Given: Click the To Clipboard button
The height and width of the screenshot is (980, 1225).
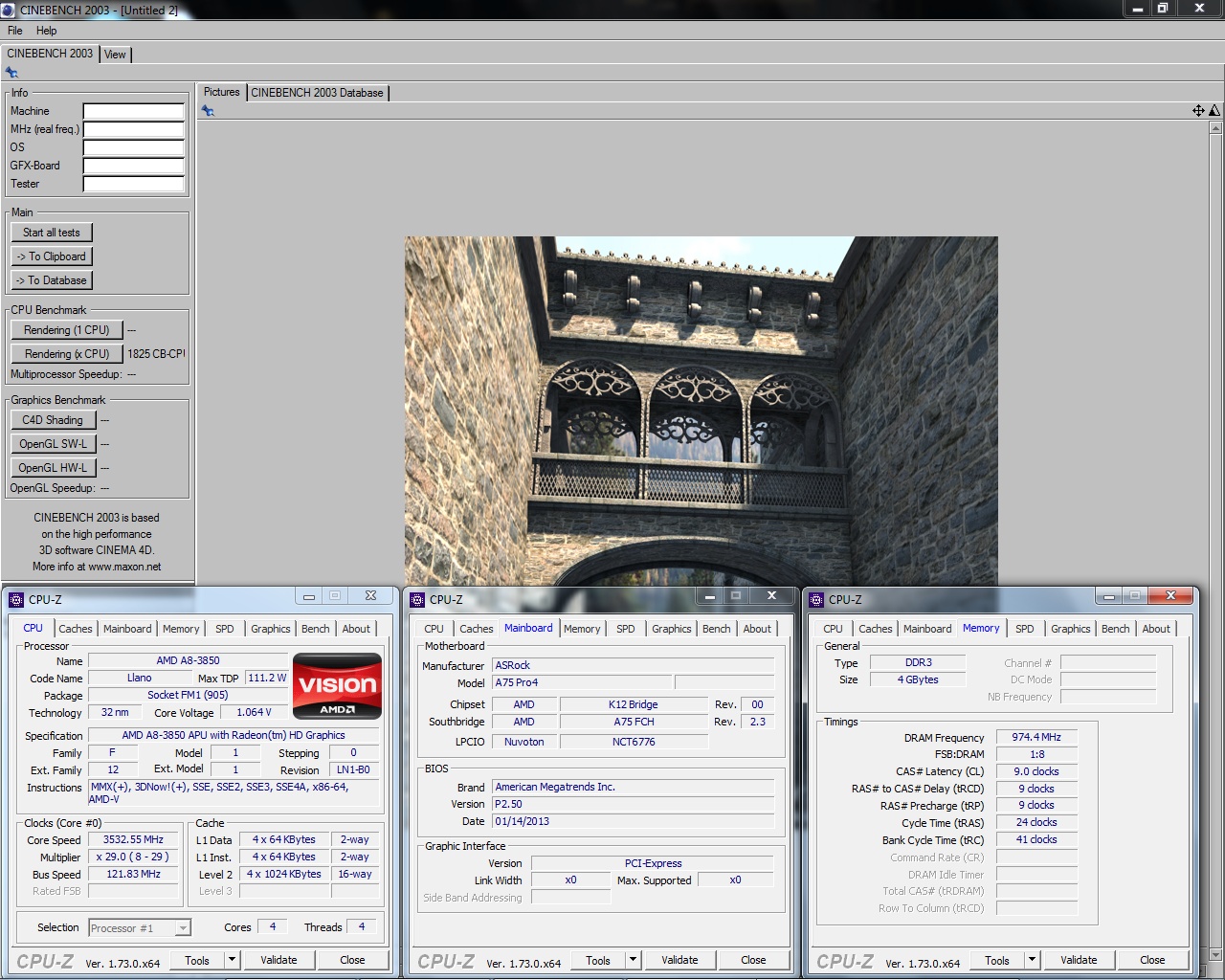Looking at the screenshot, I should point(52,256).
